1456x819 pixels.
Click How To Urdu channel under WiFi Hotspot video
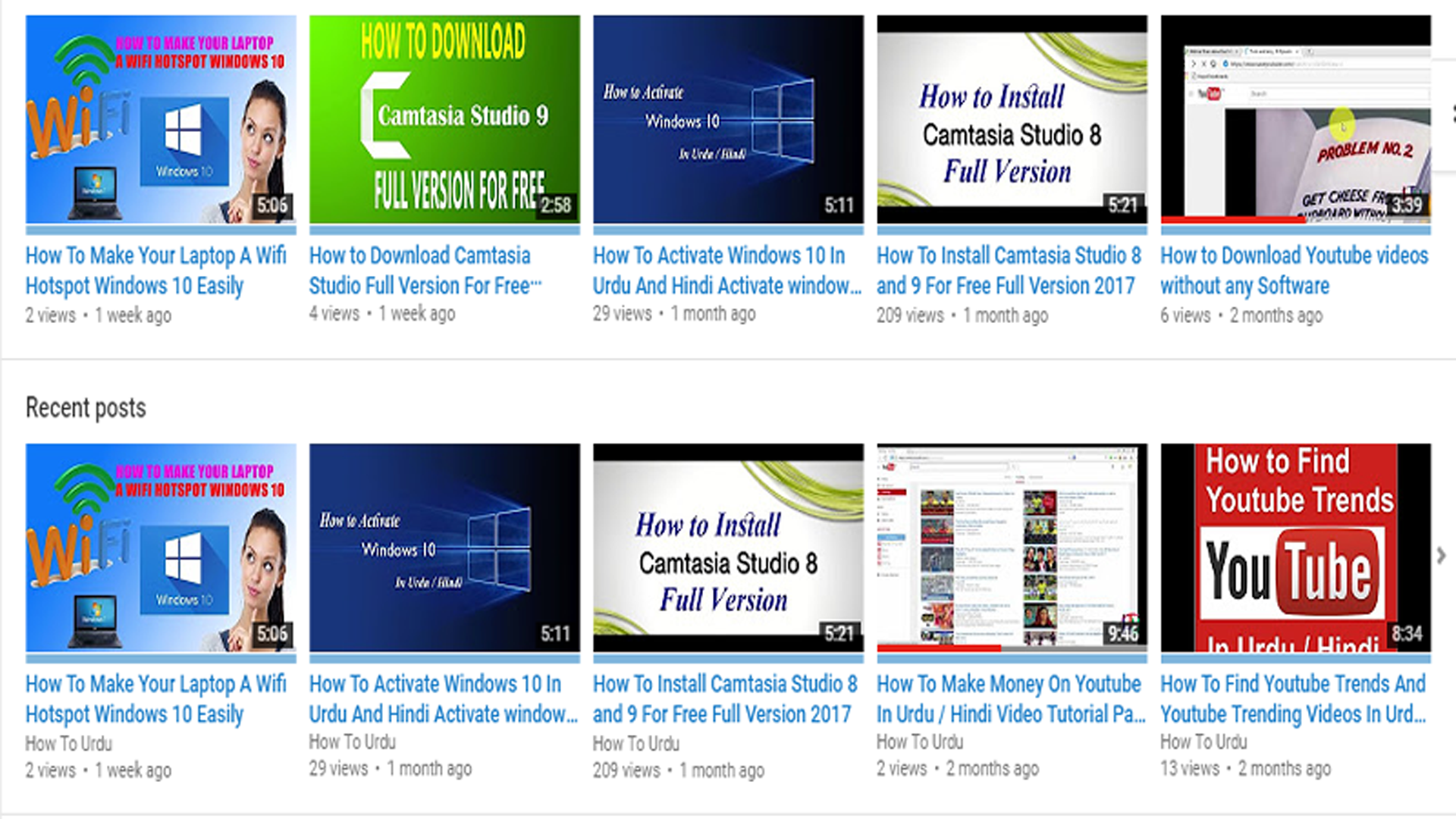(69, 743)
